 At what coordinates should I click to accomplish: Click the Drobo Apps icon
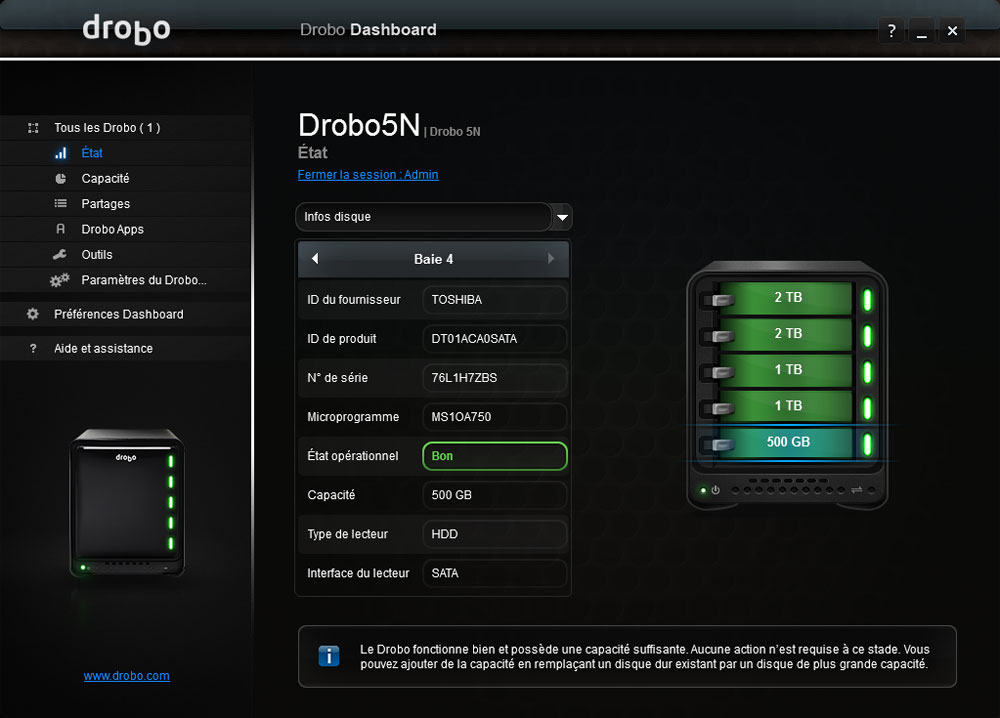(x=61, y=229)
